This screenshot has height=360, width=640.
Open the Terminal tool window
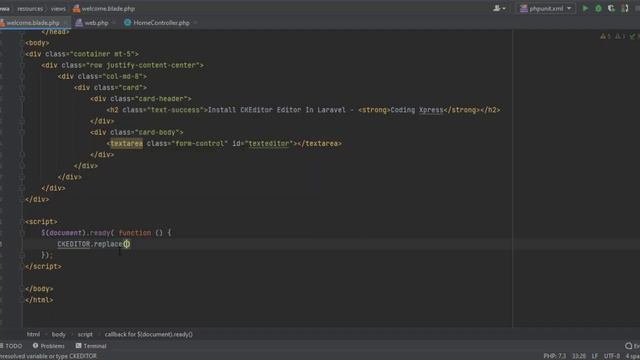(91, 346)
